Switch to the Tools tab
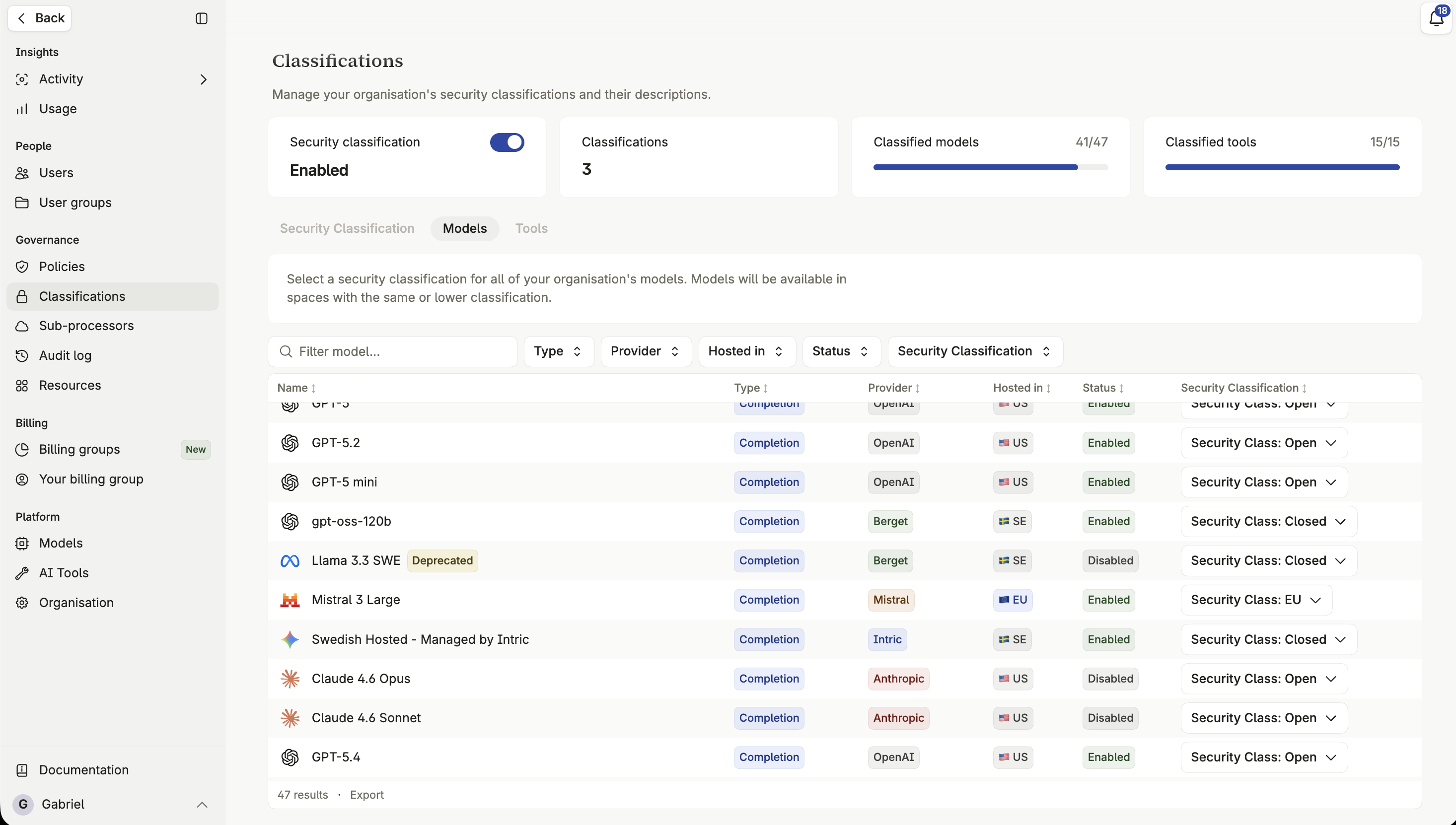Screen dimensions: 1456x825 531,228
